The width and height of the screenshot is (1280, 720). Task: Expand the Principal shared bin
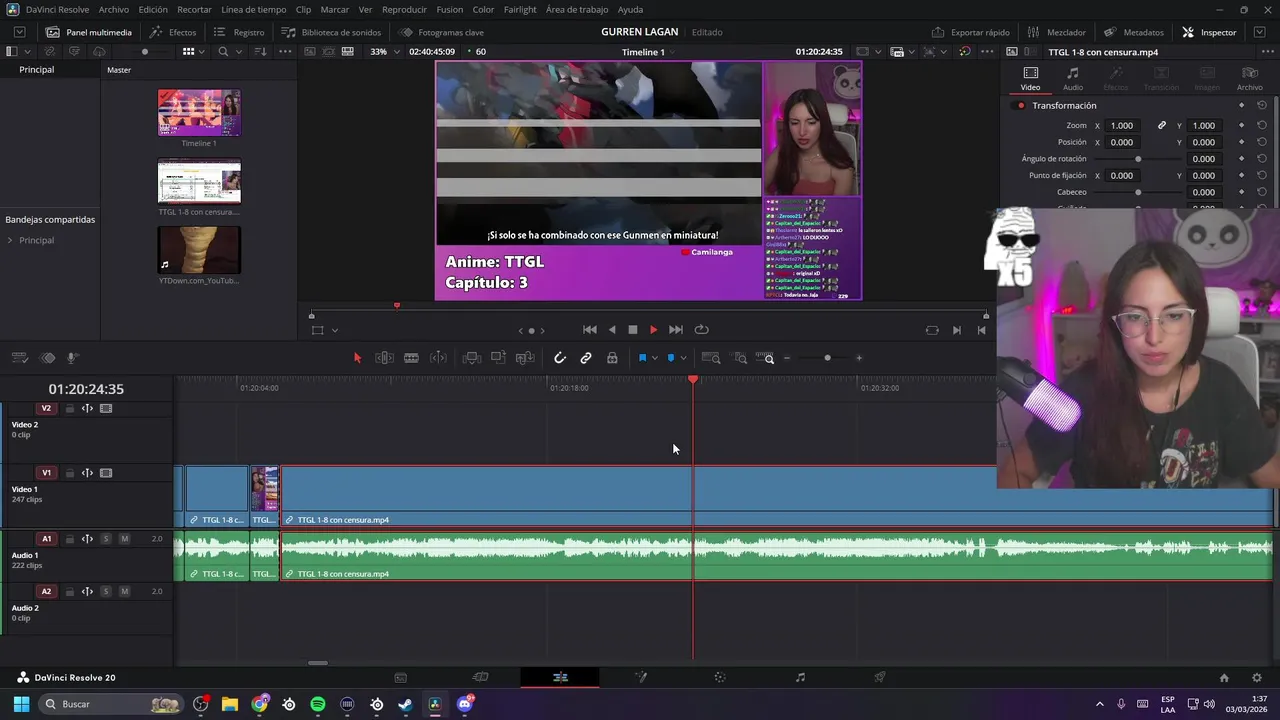tap(10, 240)
